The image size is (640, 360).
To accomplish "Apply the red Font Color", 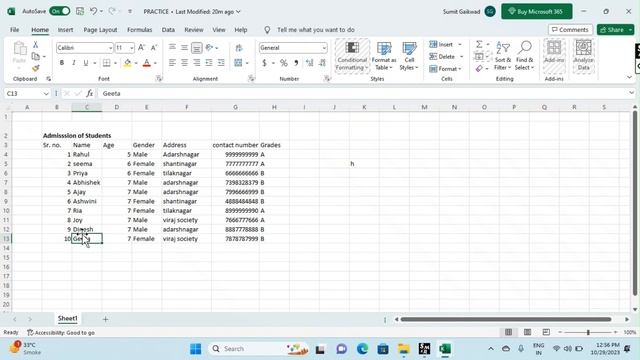I will [x=147, y=63].
